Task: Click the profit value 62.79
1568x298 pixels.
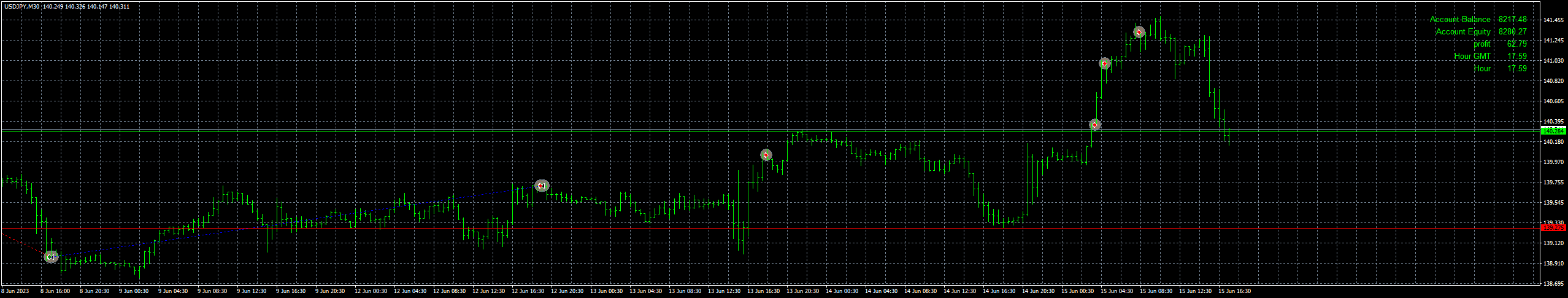Action: tap(1516, 44)
